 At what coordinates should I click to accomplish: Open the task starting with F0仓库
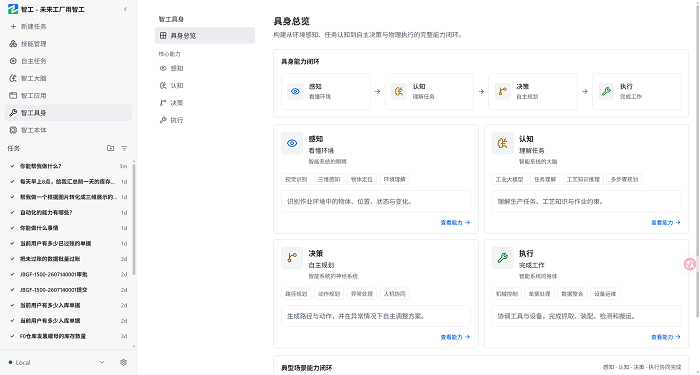(69, 336)
